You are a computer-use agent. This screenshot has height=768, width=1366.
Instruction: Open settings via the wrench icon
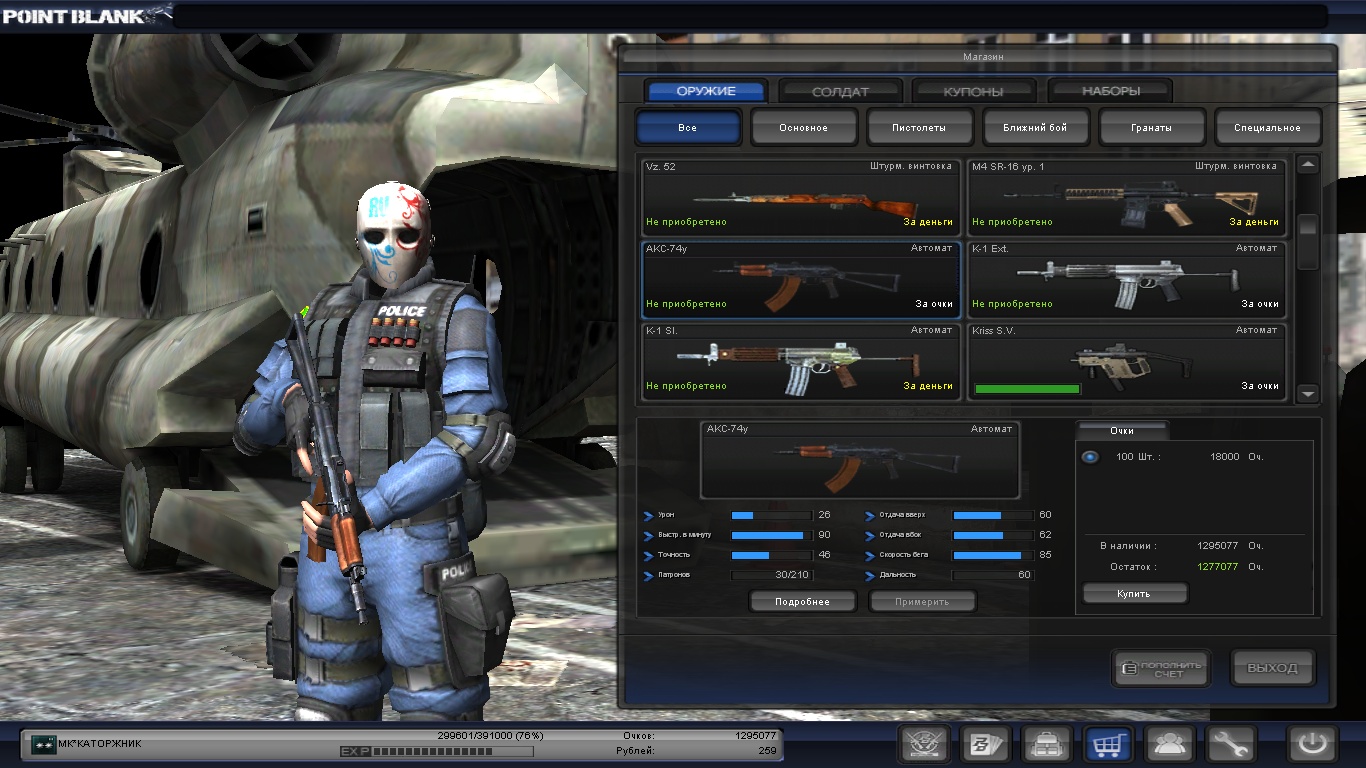coord(1230,745)
